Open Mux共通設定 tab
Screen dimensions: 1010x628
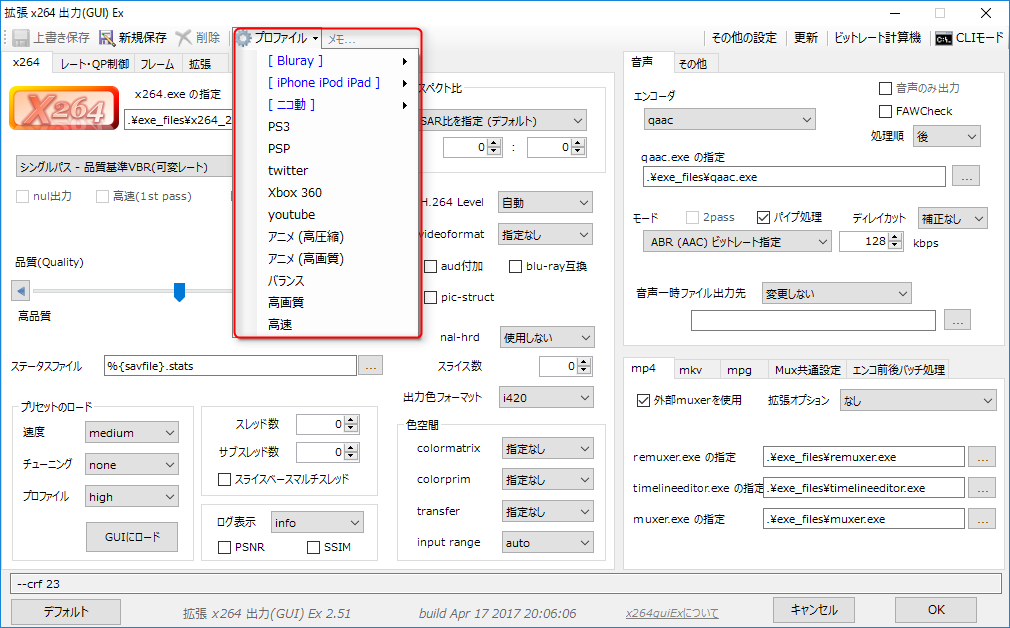tap(808, 370)
